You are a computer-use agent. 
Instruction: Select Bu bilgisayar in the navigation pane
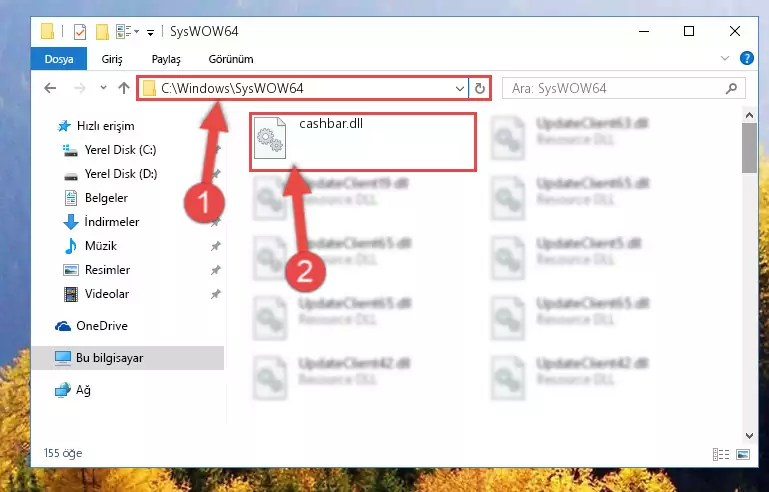[128, 358]
